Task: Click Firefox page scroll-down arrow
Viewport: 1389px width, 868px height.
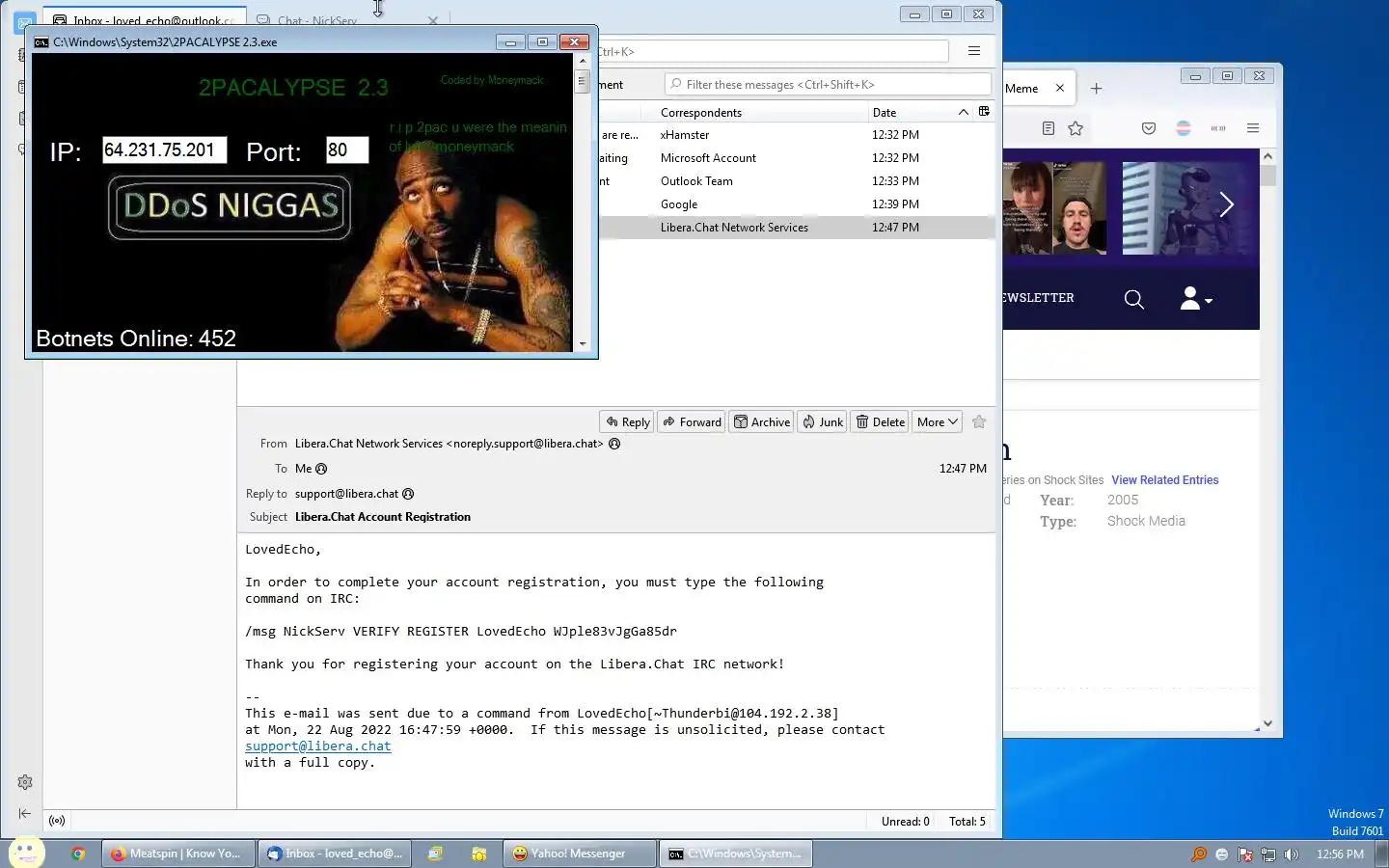Action: (x=1267, y=723)
